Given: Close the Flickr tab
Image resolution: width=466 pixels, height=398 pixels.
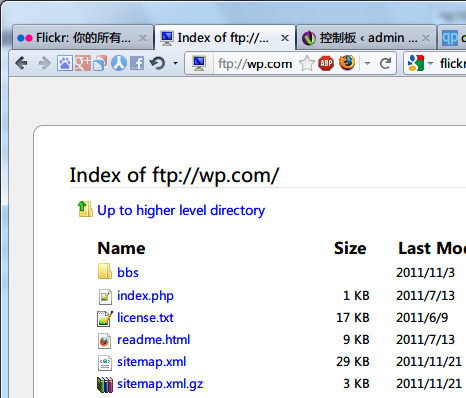Looking at the screenshot, I should (143, 38).
